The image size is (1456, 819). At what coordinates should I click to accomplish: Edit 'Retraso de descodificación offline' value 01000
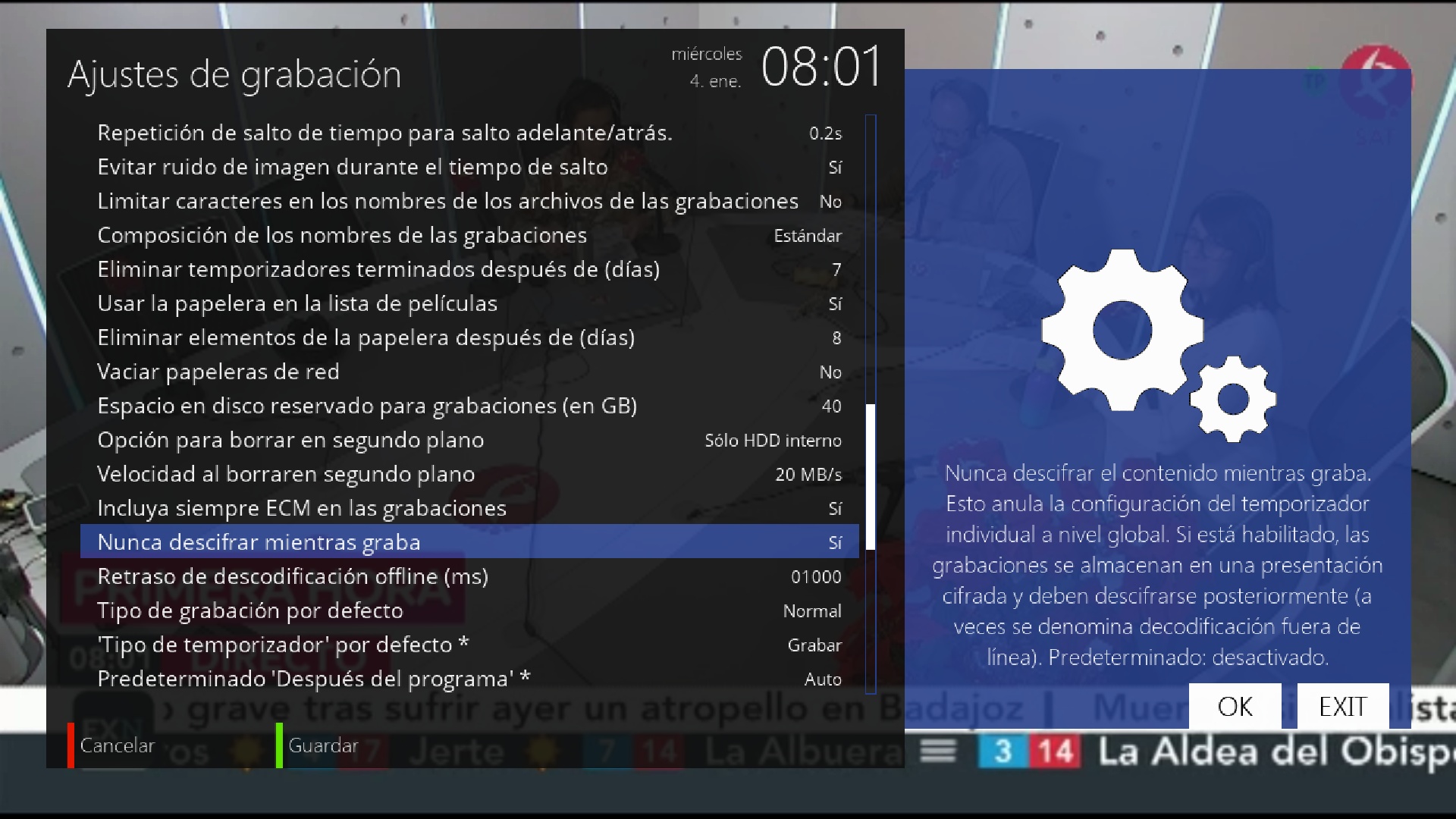point(815,577)
